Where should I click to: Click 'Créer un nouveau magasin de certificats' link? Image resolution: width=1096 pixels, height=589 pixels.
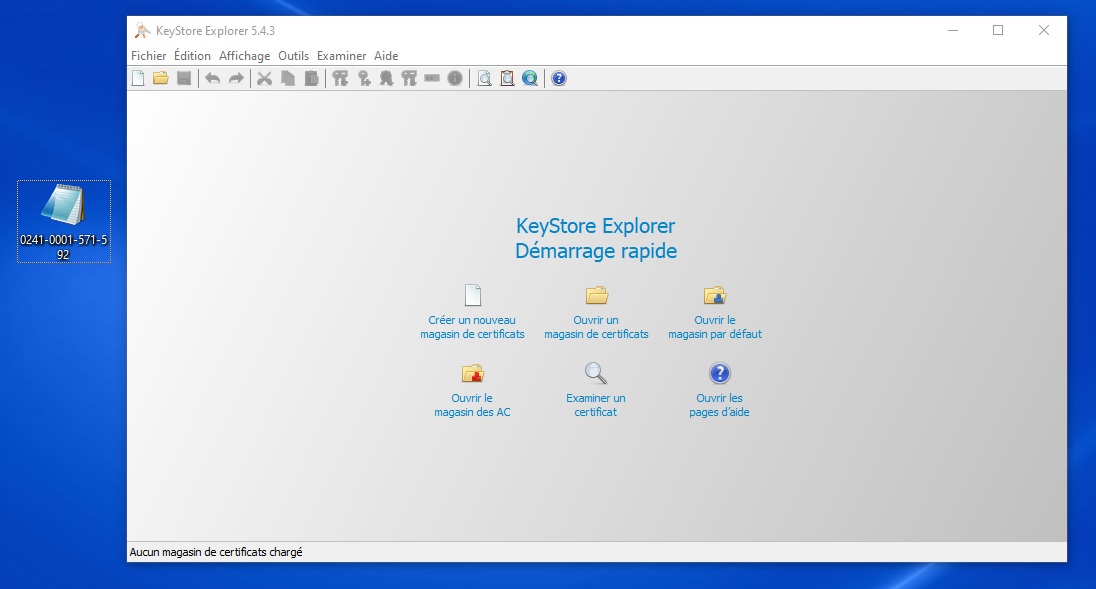click(x=473, y=327)
